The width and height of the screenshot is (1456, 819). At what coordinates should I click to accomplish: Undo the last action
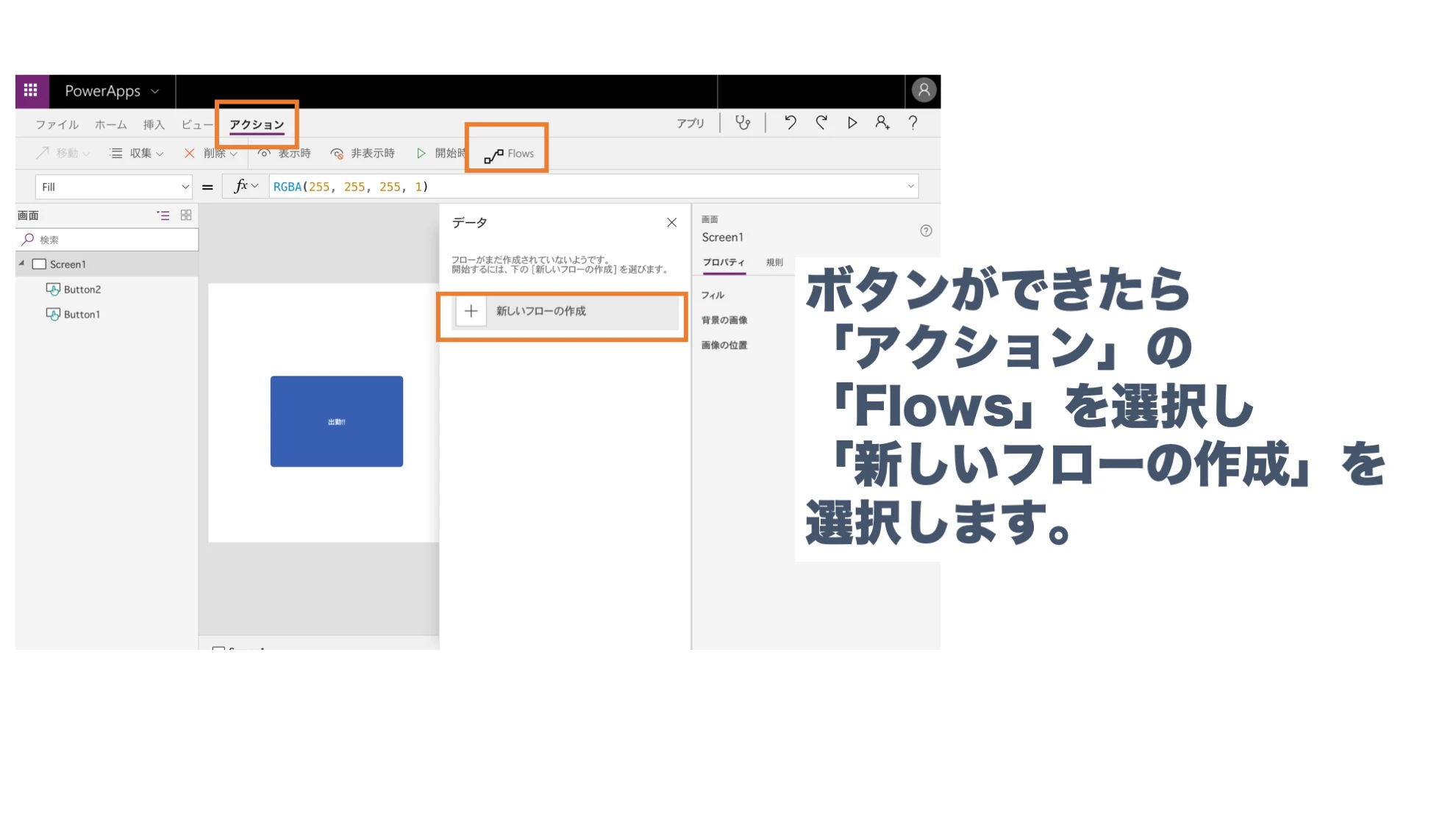point(791,123)
